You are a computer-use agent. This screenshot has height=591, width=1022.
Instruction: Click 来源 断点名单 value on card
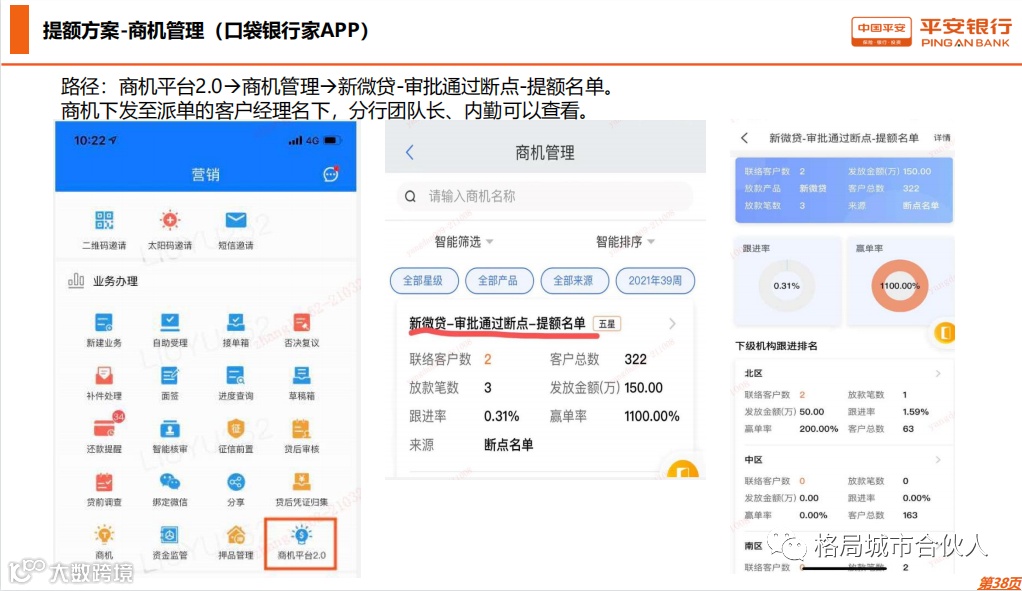(x=508, y=445)
